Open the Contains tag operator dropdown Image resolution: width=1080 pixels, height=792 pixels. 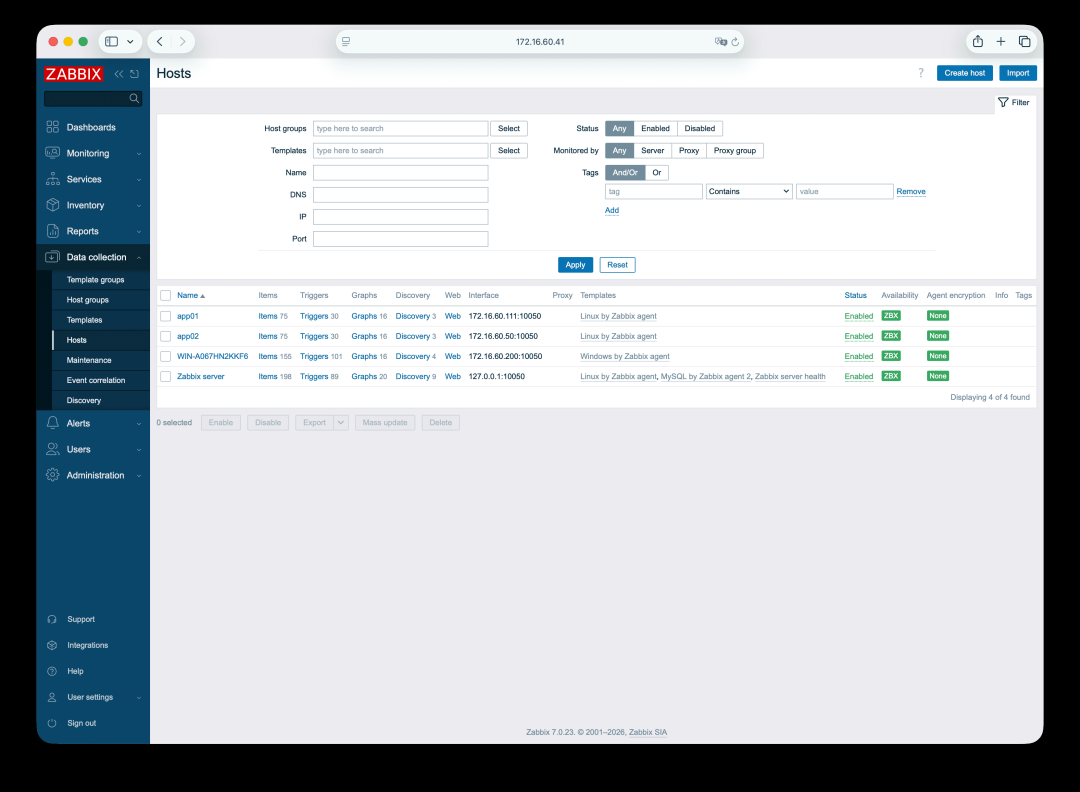tap(749, 191)
